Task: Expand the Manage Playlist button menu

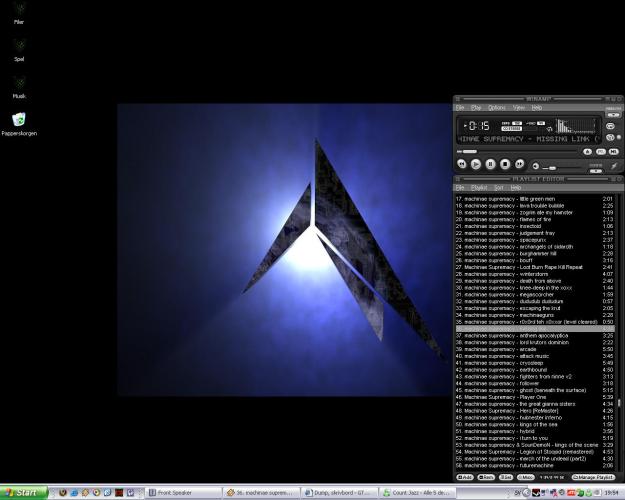Action: coord(592,477)
